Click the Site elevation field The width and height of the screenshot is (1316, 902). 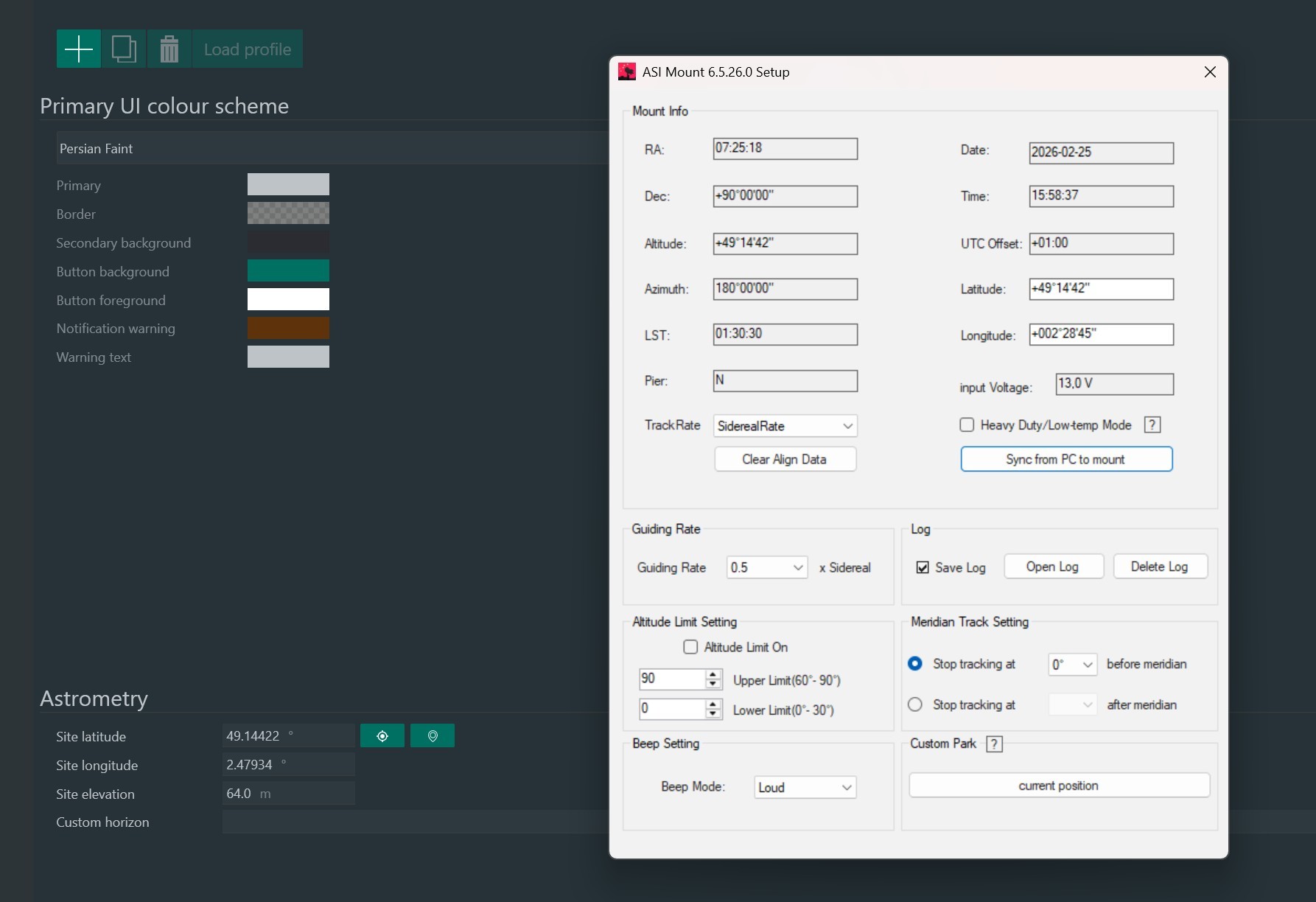[x=288, y=793]
